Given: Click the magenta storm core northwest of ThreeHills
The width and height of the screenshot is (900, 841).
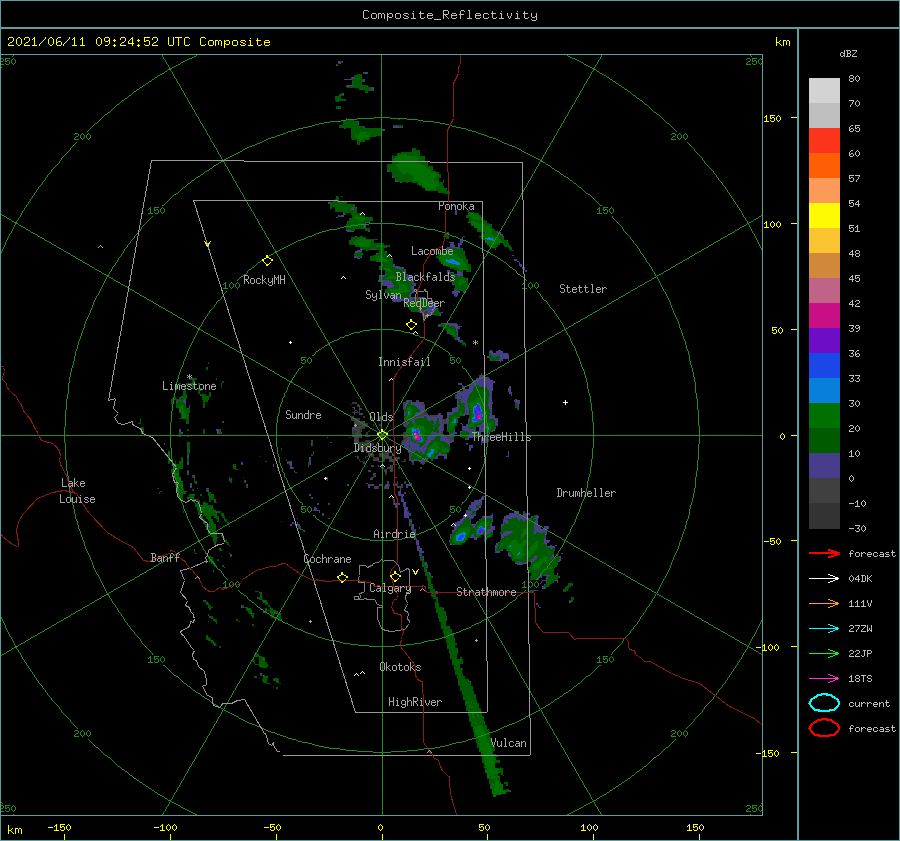Looking at the screenshot, I should (477, 413).
